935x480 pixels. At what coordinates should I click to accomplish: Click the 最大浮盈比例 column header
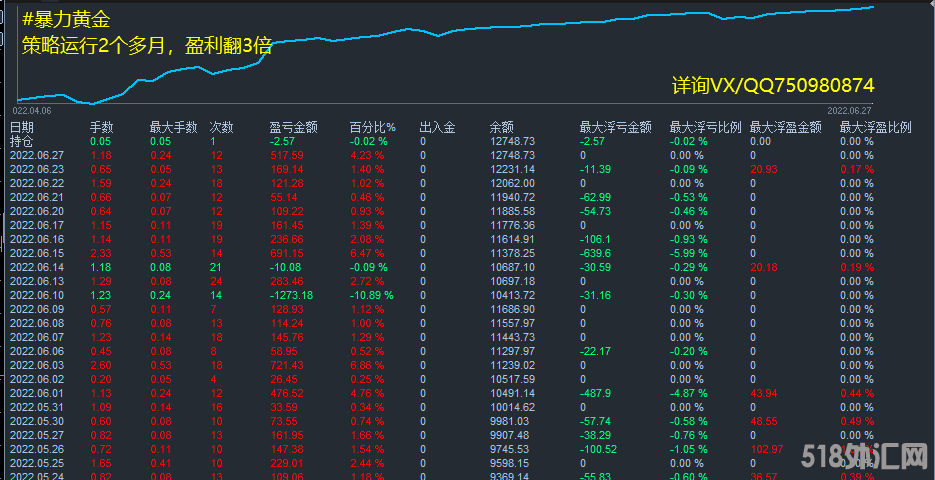pyautogui.click(x=875, y=128)
